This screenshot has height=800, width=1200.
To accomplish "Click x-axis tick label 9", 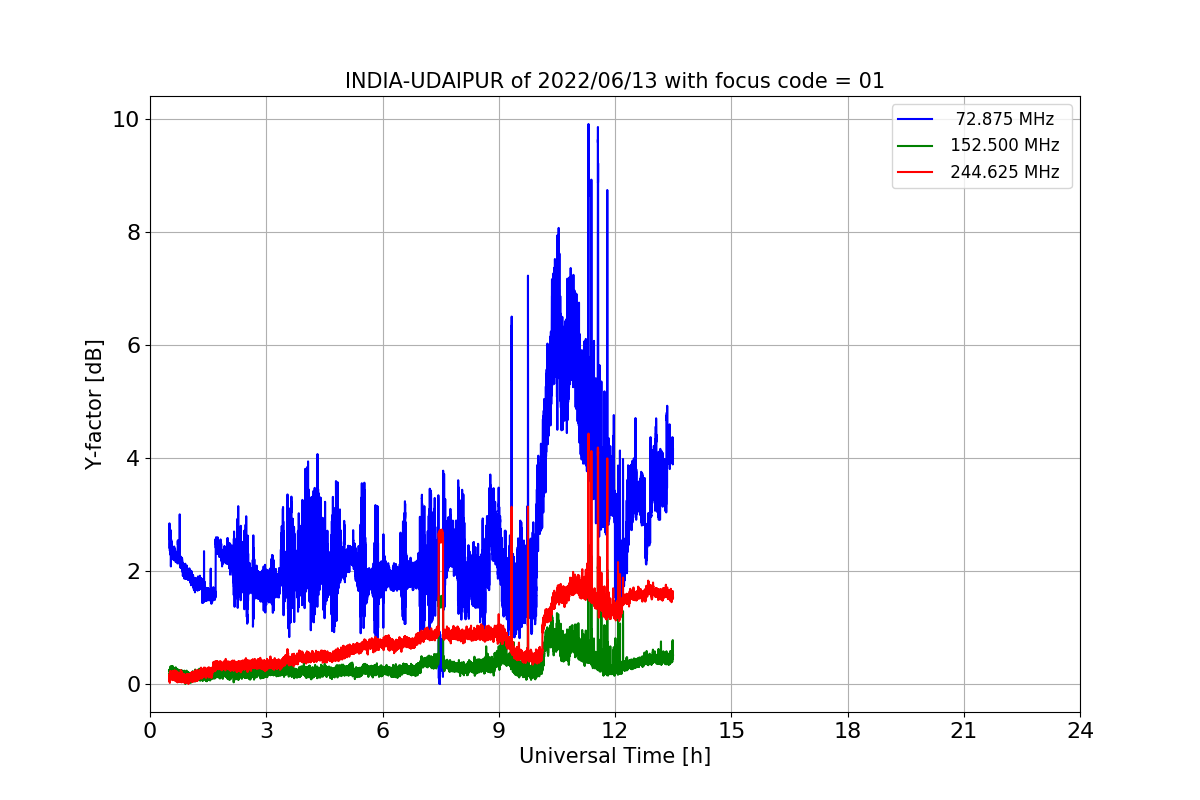I will (499, 731).
